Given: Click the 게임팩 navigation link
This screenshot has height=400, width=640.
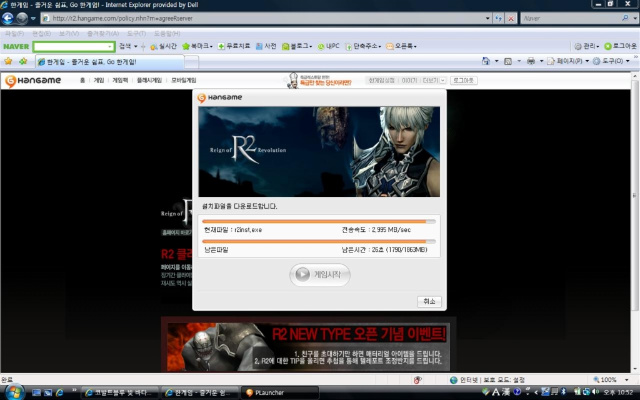Looking at the screenshot, I should coord(120,80).
